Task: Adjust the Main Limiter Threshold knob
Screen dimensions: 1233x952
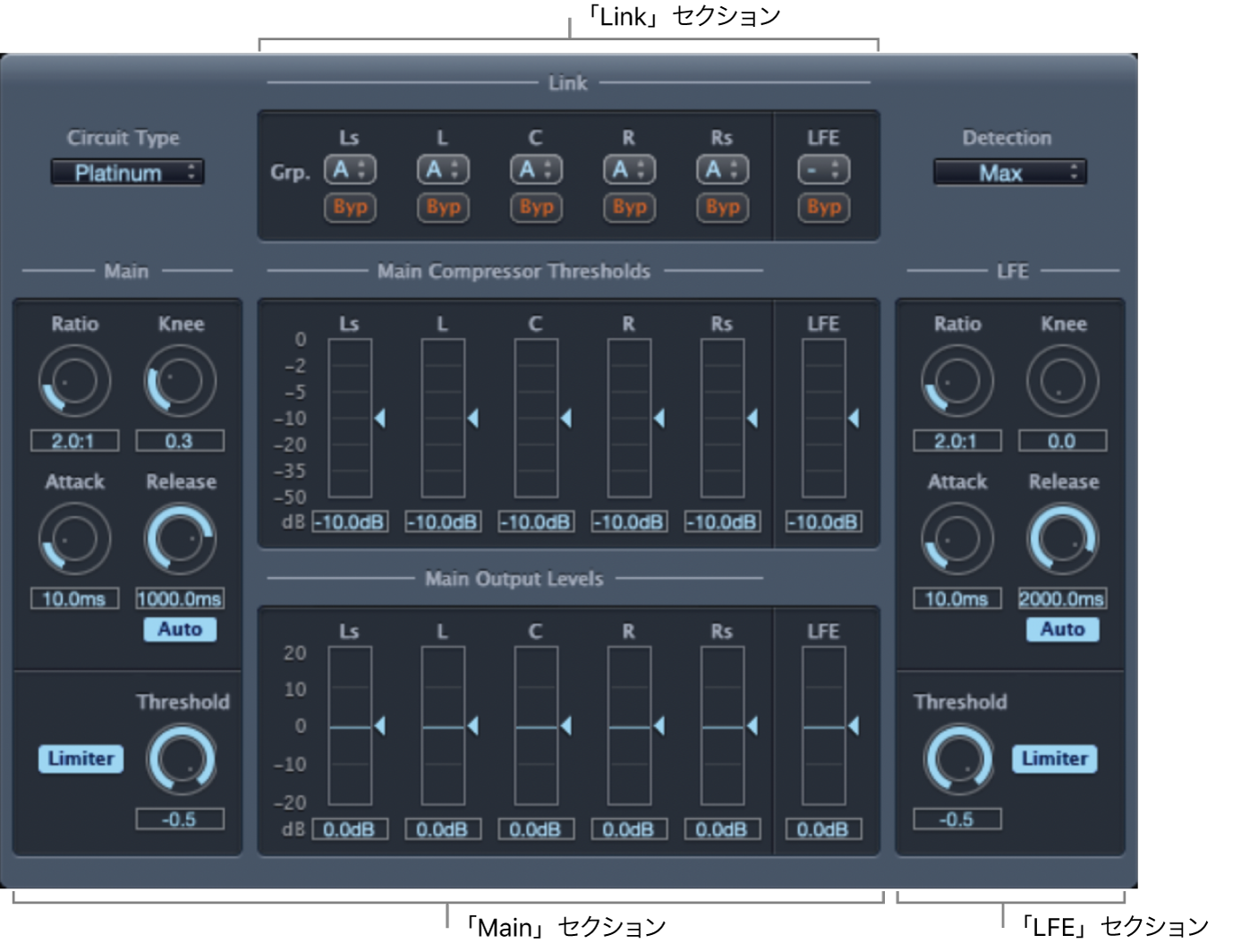Action: point(182,759)
